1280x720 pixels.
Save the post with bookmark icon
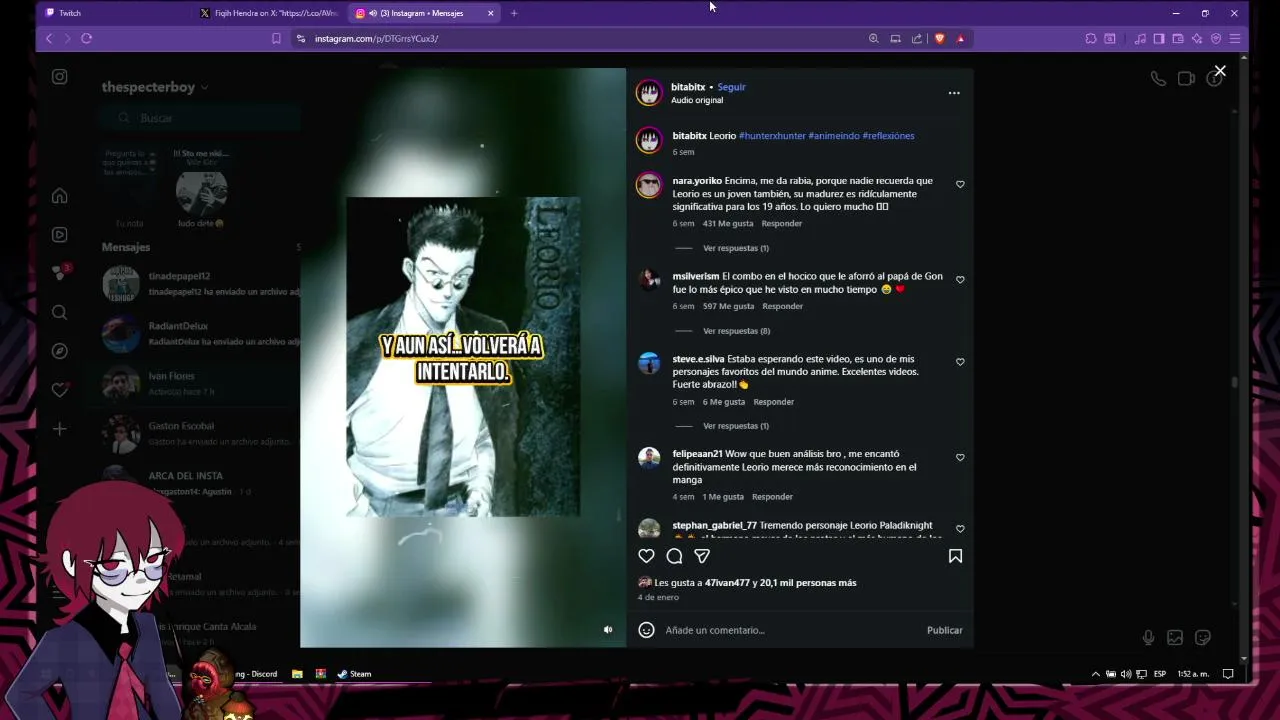[x=955, y=556]
